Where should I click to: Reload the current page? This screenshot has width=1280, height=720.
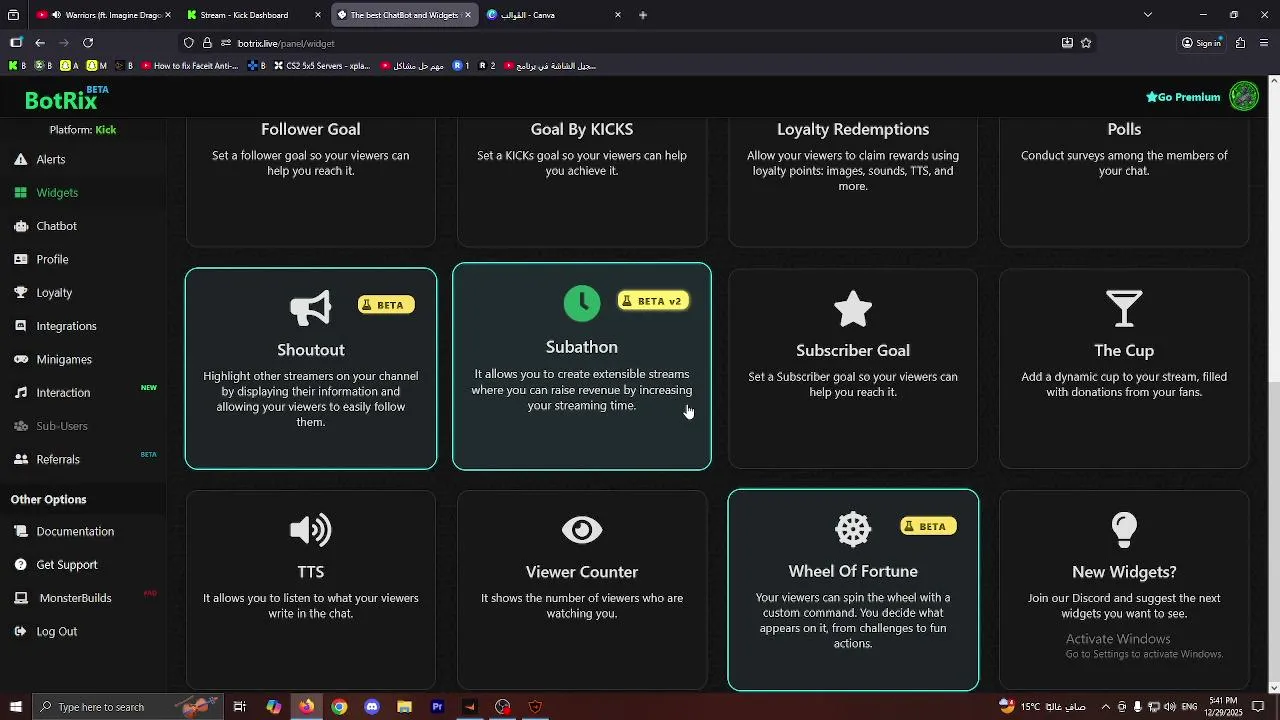click(x=88, y=43)
